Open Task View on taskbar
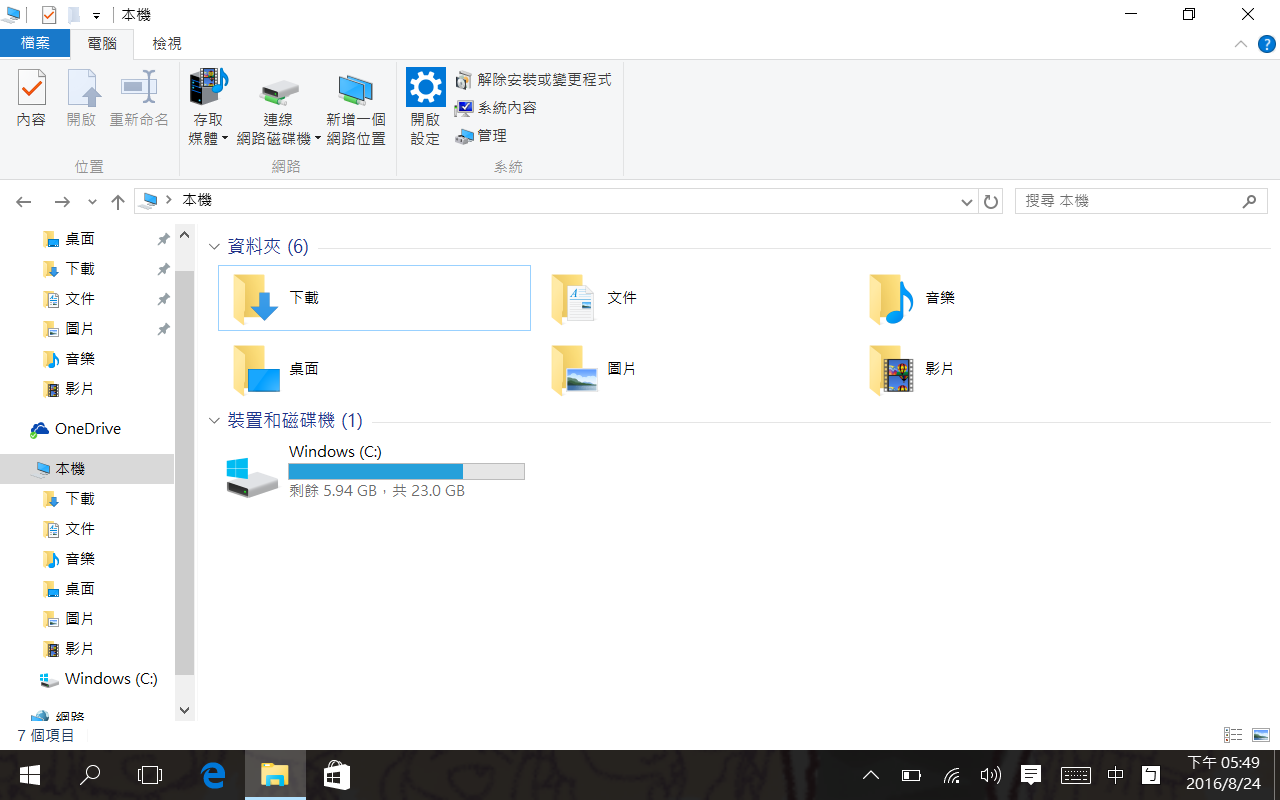1280x800 pixels. click(x=150, y=775)
